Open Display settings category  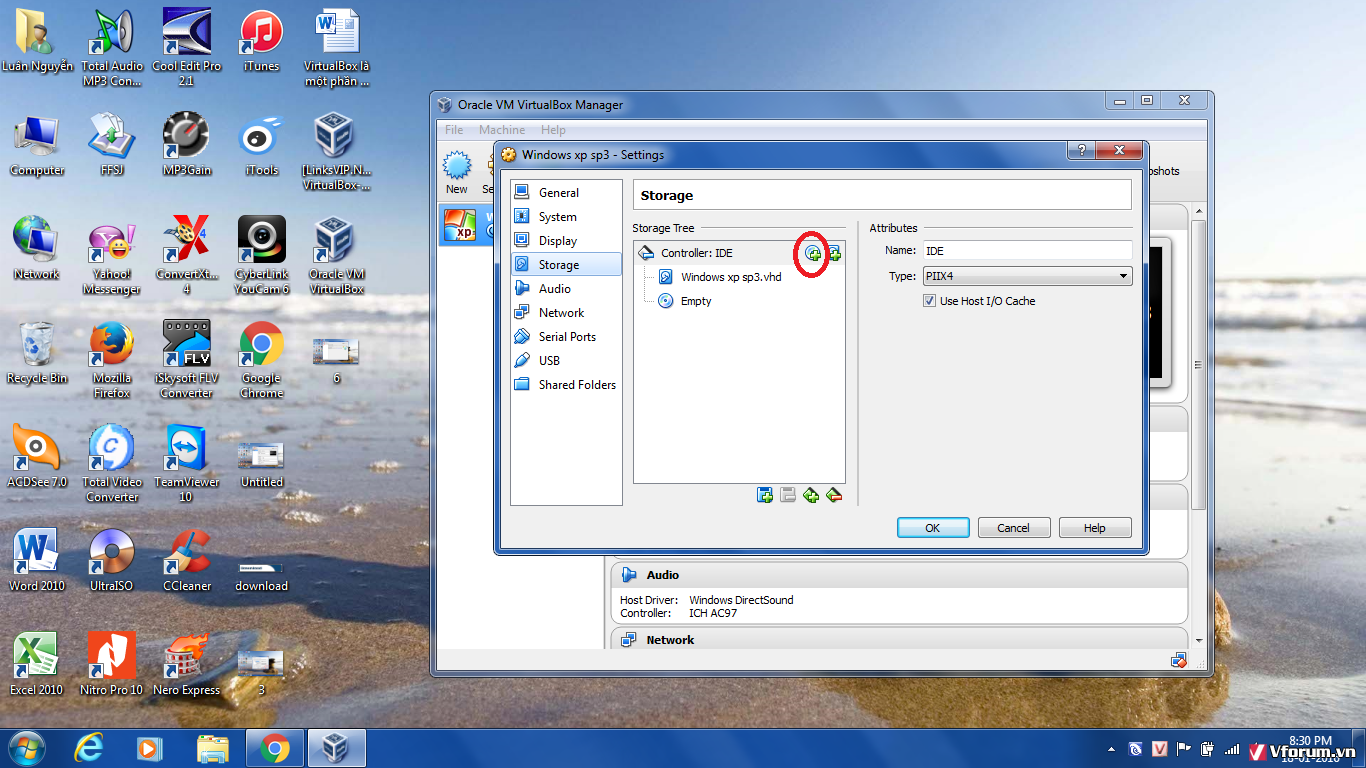[566, 241]
